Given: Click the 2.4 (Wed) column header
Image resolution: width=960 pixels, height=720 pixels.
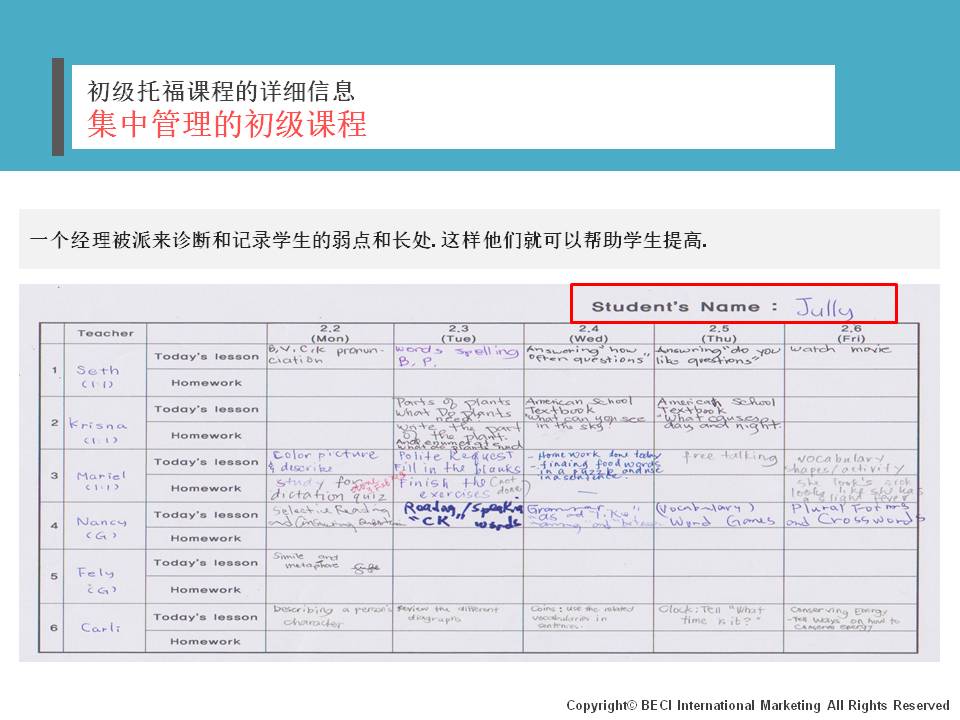Looking at the screenshot, I should point(588,333).
